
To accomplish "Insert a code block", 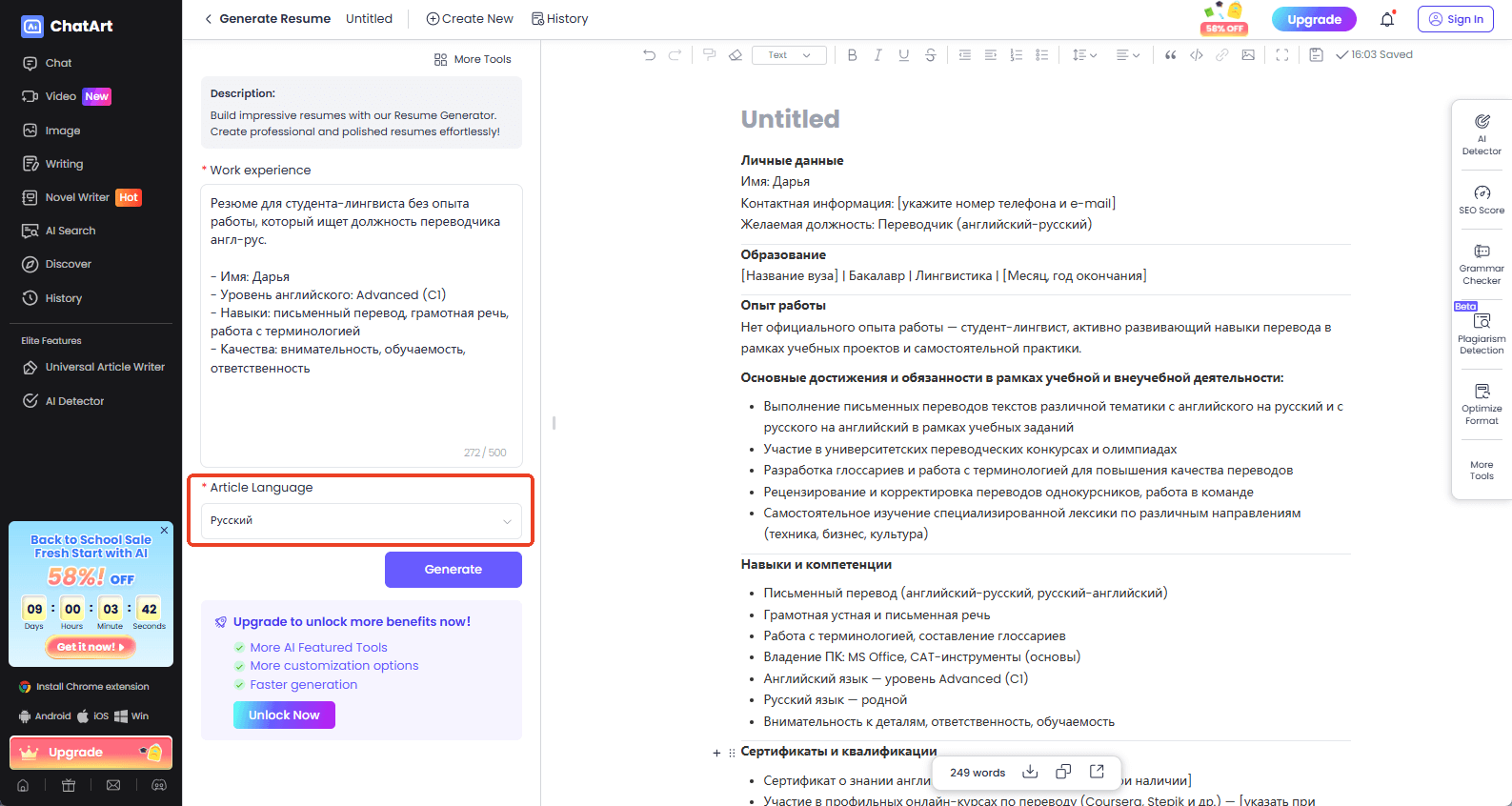I will [1196, 55].
